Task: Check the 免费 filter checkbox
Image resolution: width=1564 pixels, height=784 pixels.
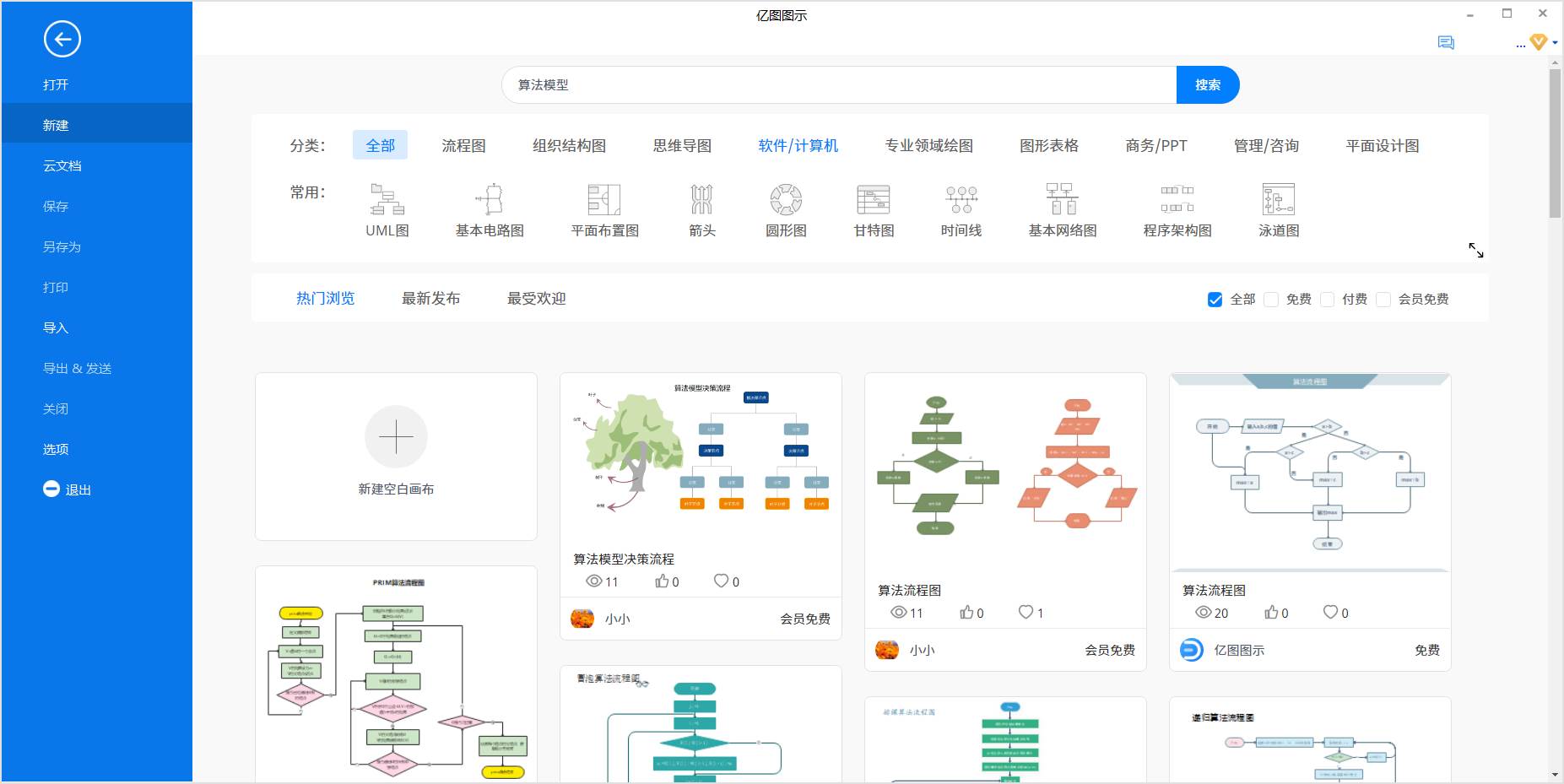Action: tap(1270, 300)
